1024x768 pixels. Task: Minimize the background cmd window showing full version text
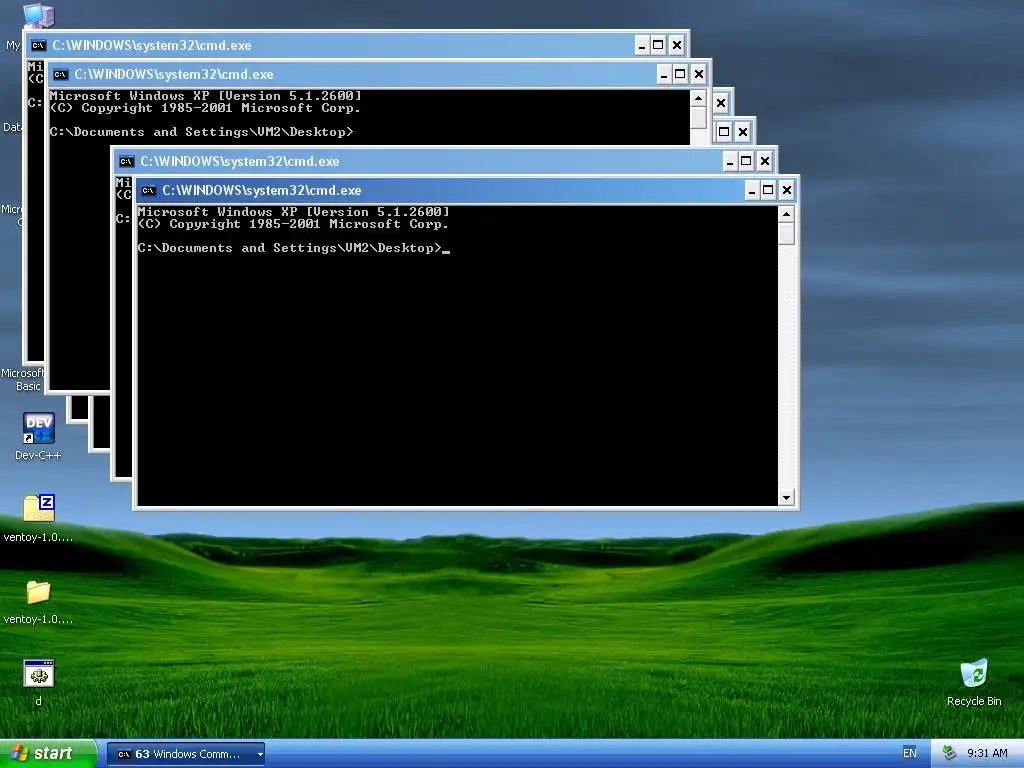(664, 74)
